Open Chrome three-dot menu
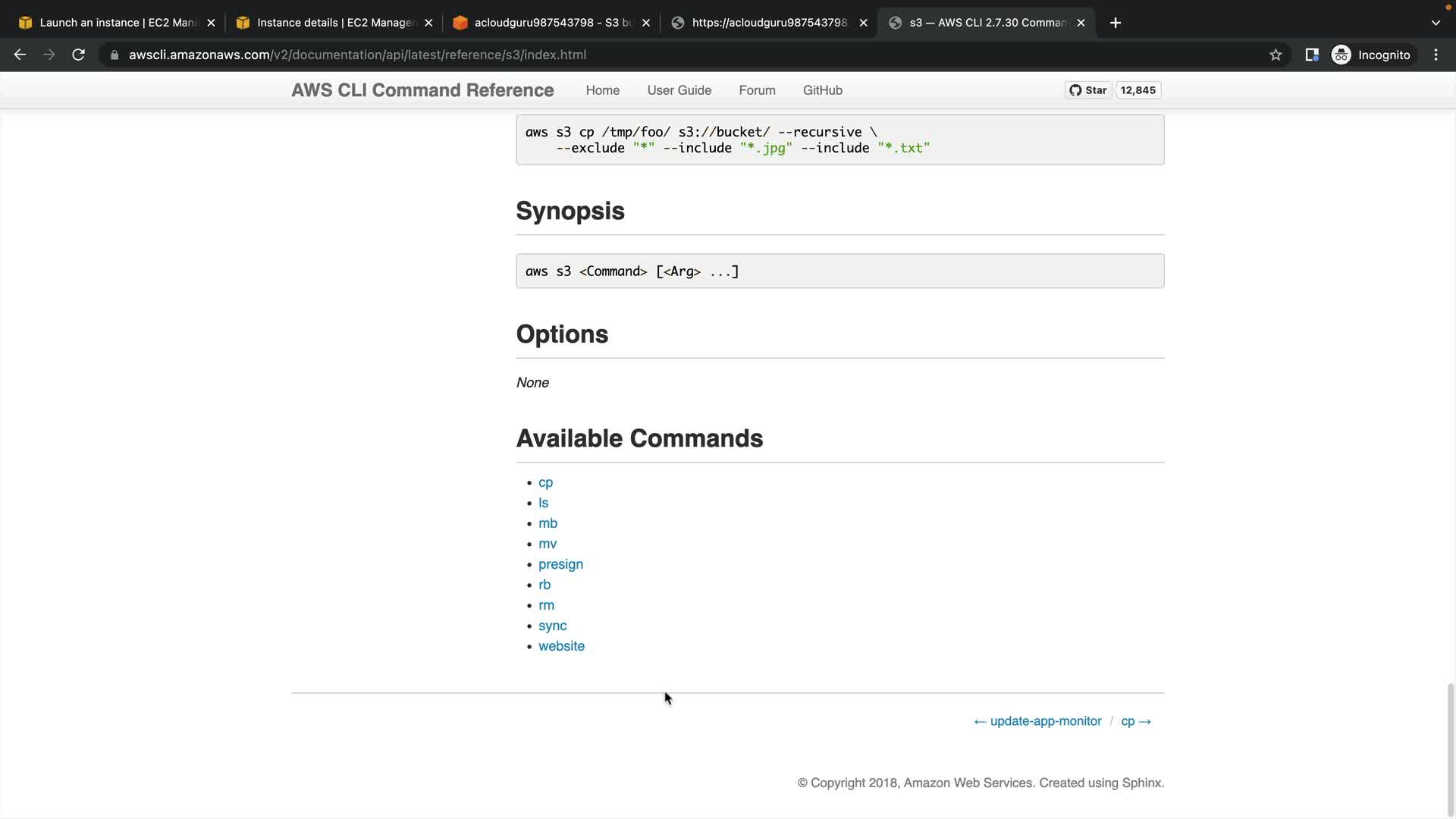Screen dimensions: 1456x819 pyautogui.click(x=1436, y=55)
